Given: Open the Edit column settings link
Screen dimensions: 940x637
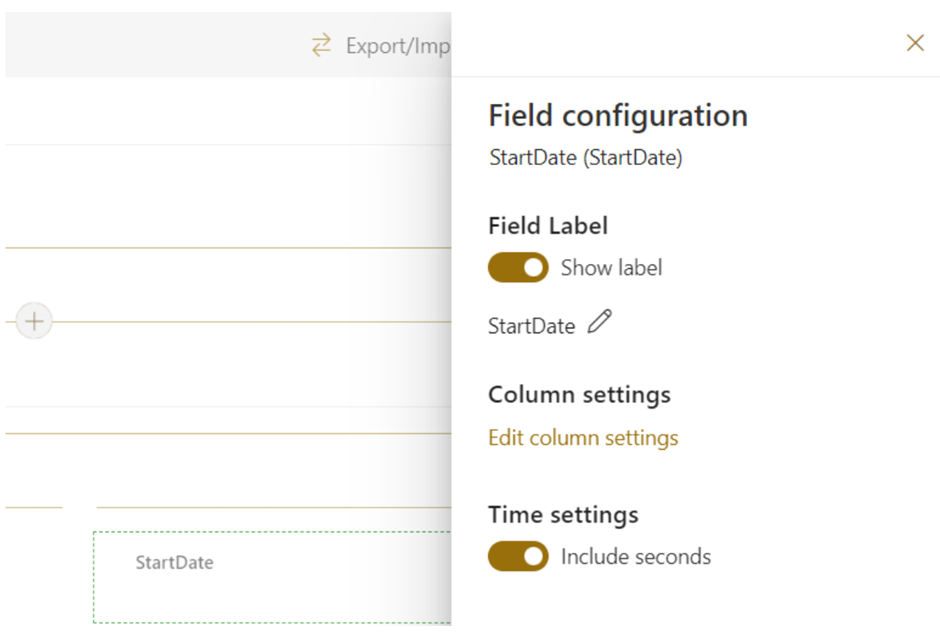Looking at the screenshot, I should (583, 438).
